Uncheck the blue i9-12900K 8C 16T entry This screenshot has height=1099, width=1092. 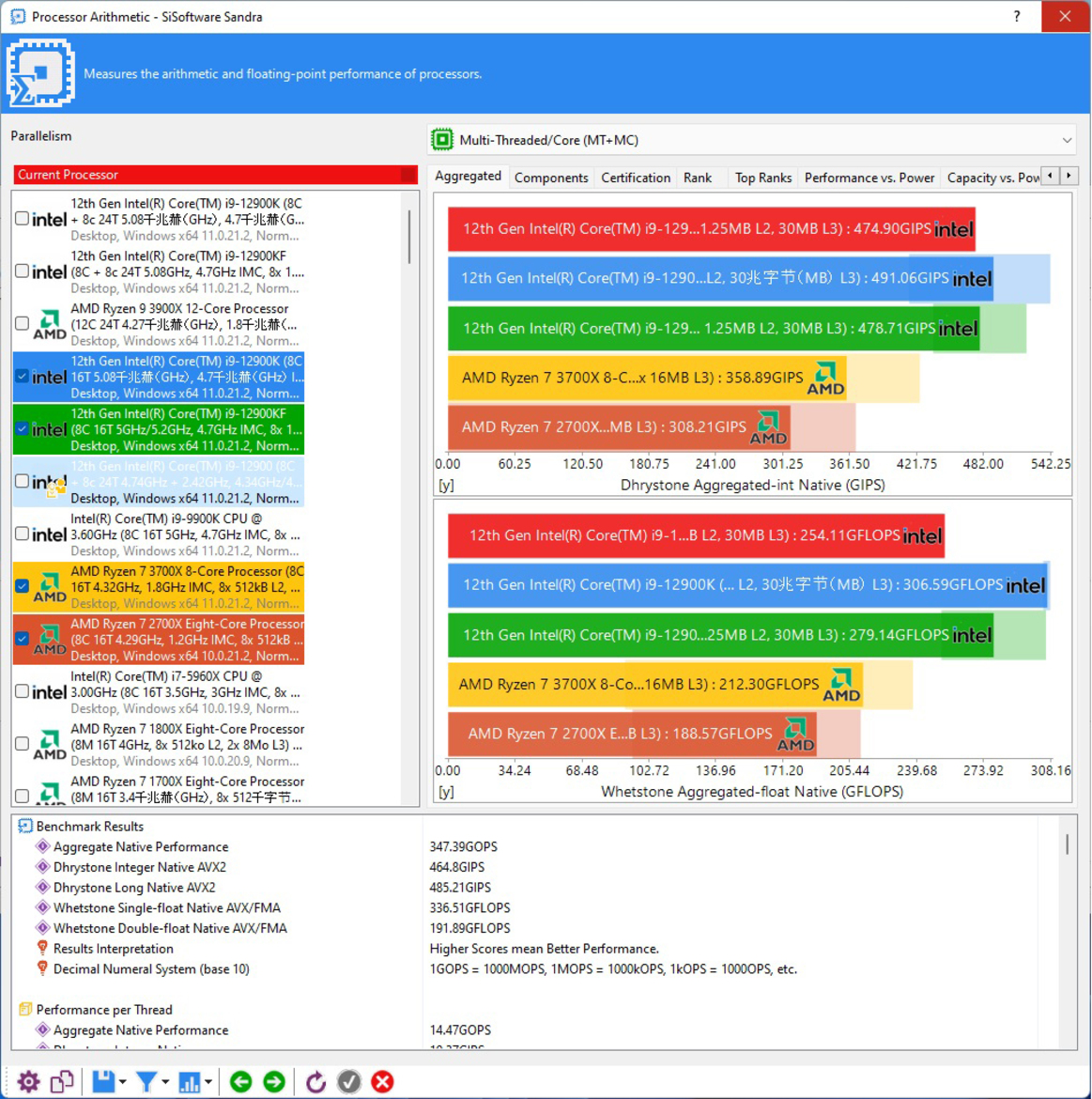tap(22, 376)
